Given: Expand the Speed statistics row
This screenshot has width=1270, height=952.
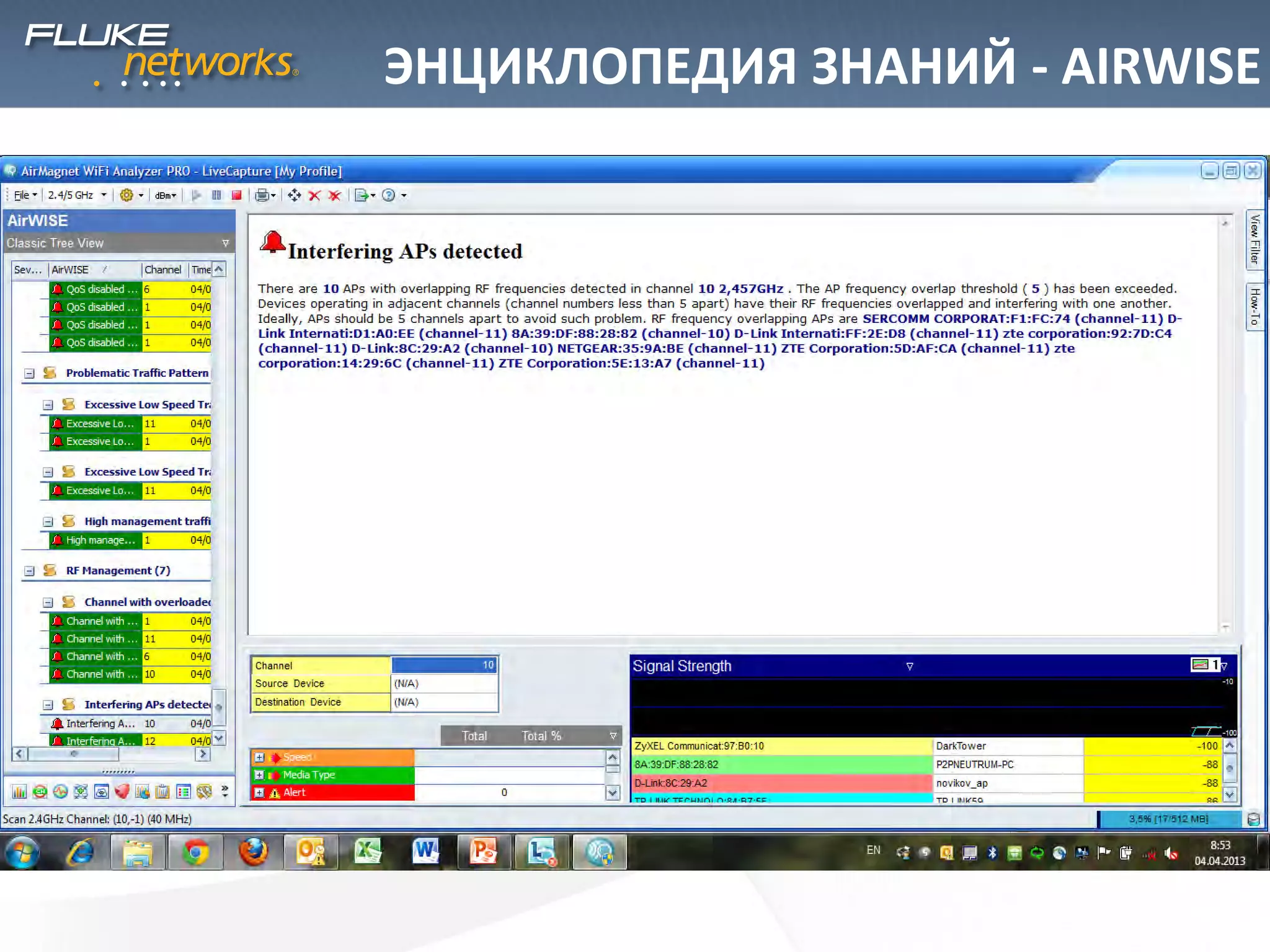Looking at the screenshot, I should click(260, 757).
